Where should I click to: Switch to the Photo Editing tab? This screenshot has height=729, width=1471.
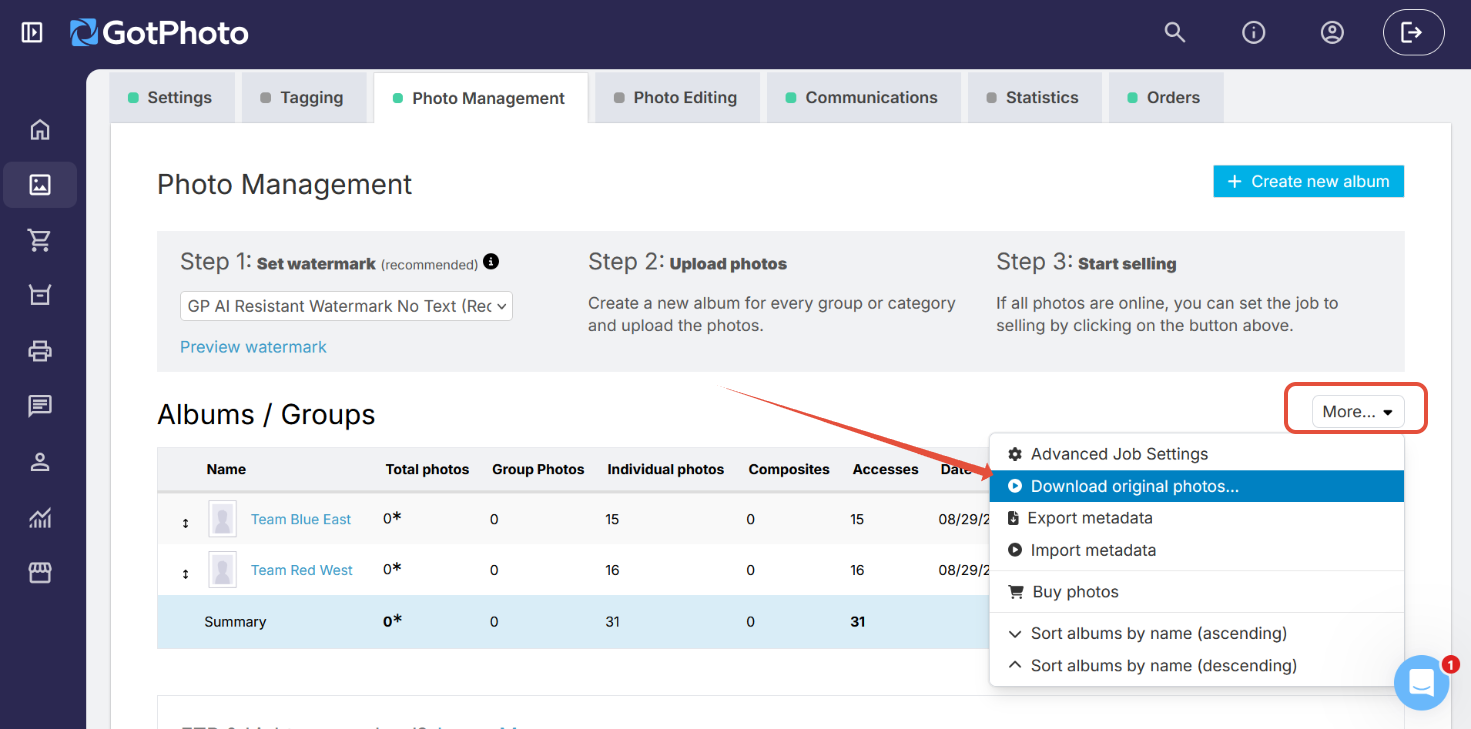677,98
